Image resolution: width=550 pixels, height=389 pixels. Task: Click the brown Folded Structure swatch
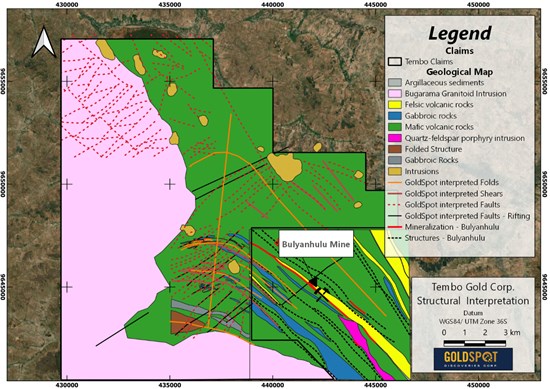pyautogui.click(x=395, y=149)
